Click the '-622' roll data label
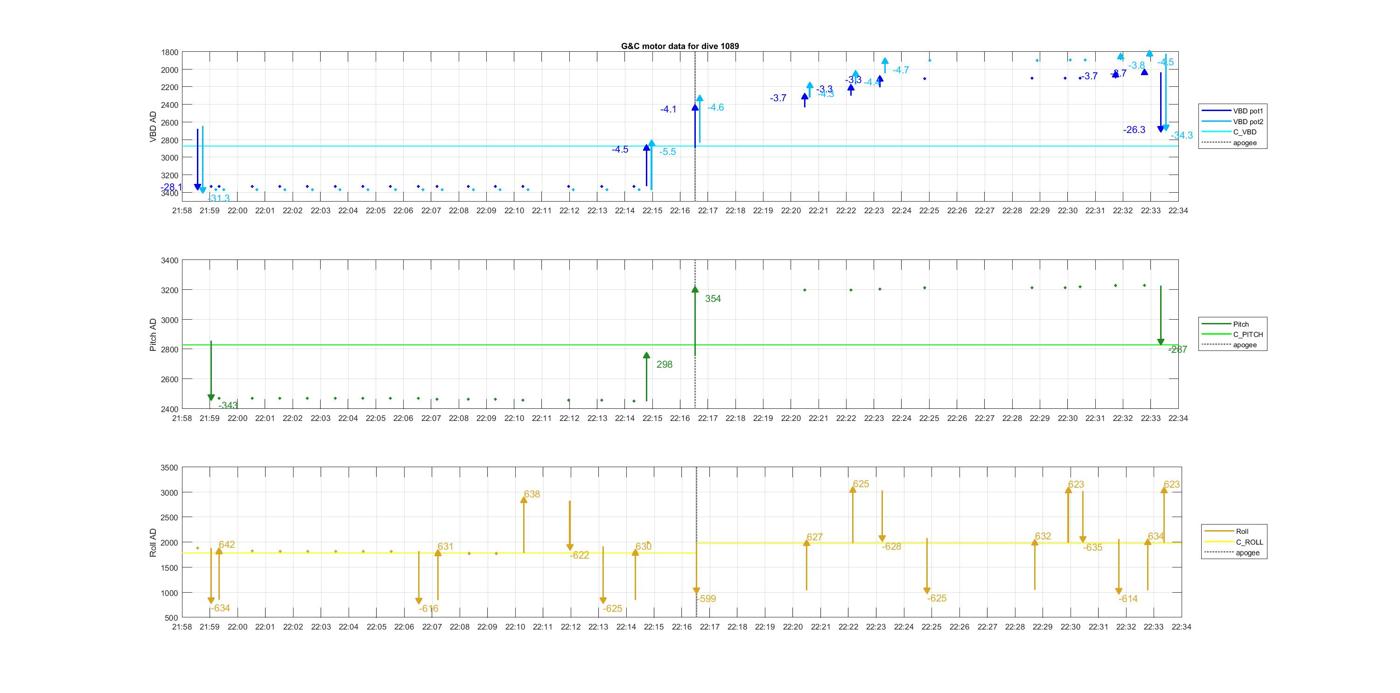The height and width of the screenshot is (693, 1400). pyautogui.click(x=580, y=555)
